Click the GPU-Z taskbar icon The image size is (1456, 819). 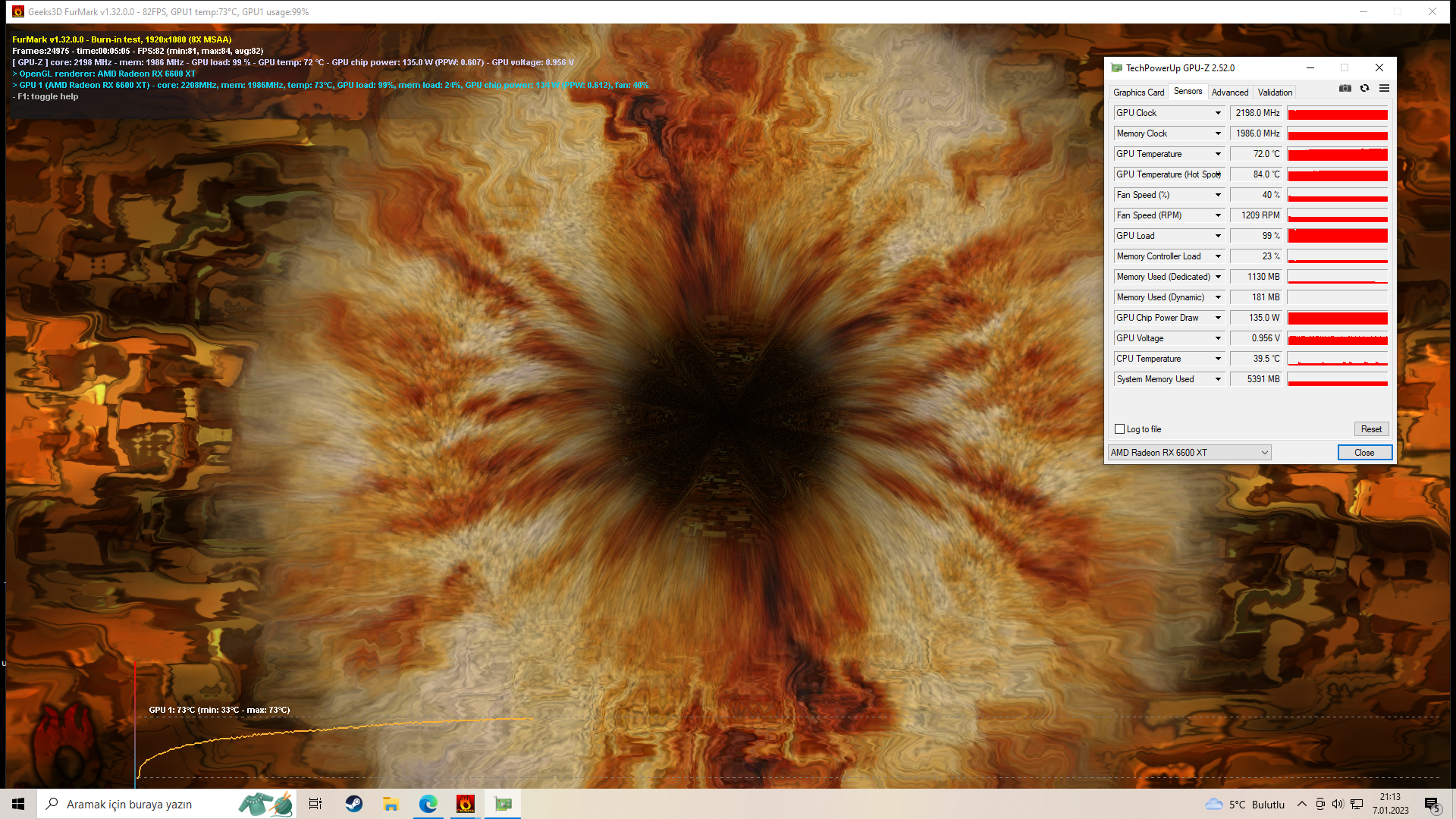(x=503, y=804)
